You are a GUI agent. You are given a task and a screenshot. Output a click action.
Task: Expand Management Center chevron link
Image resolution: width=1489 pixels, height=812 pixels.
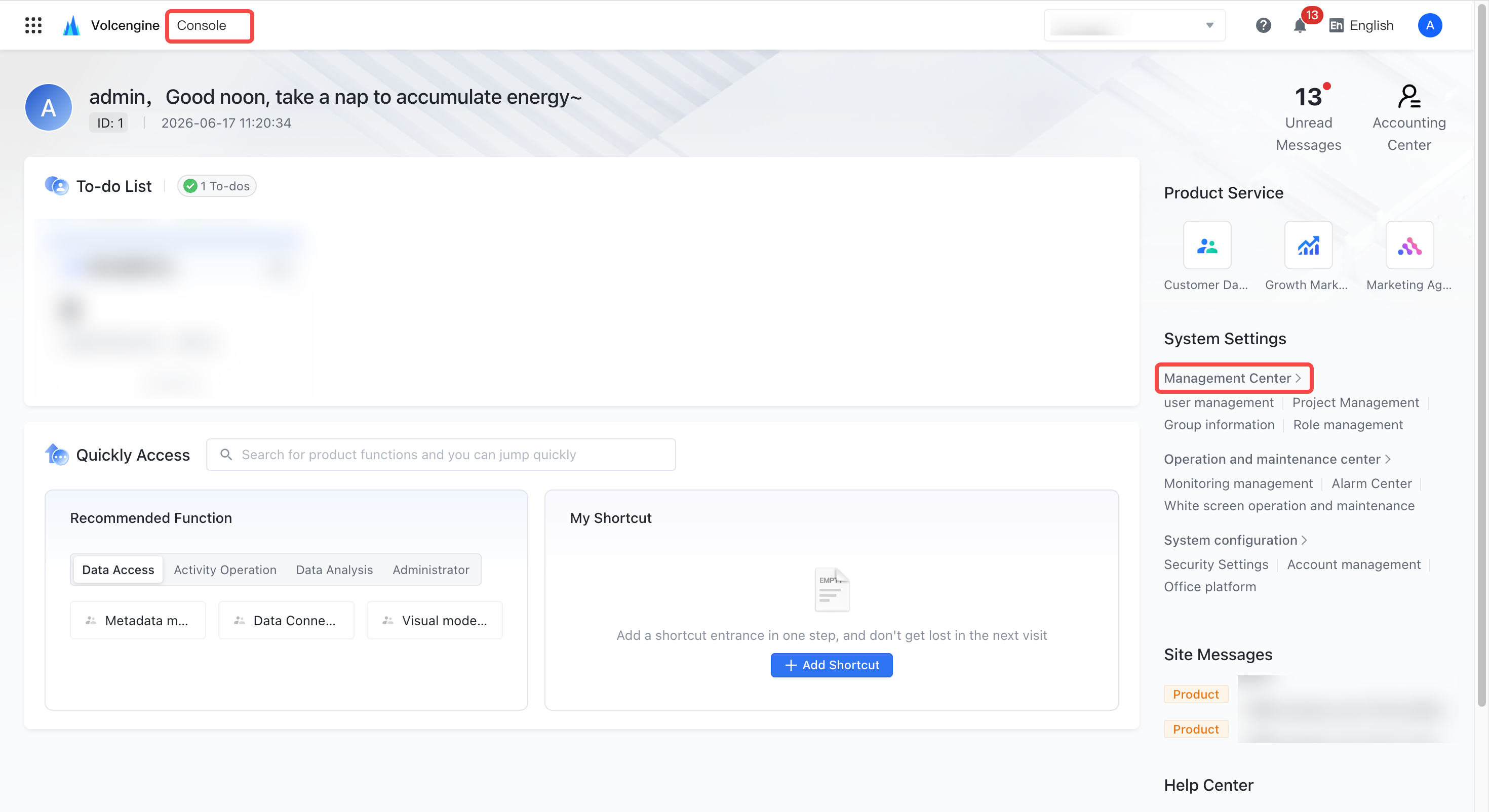coord(1232,377)
